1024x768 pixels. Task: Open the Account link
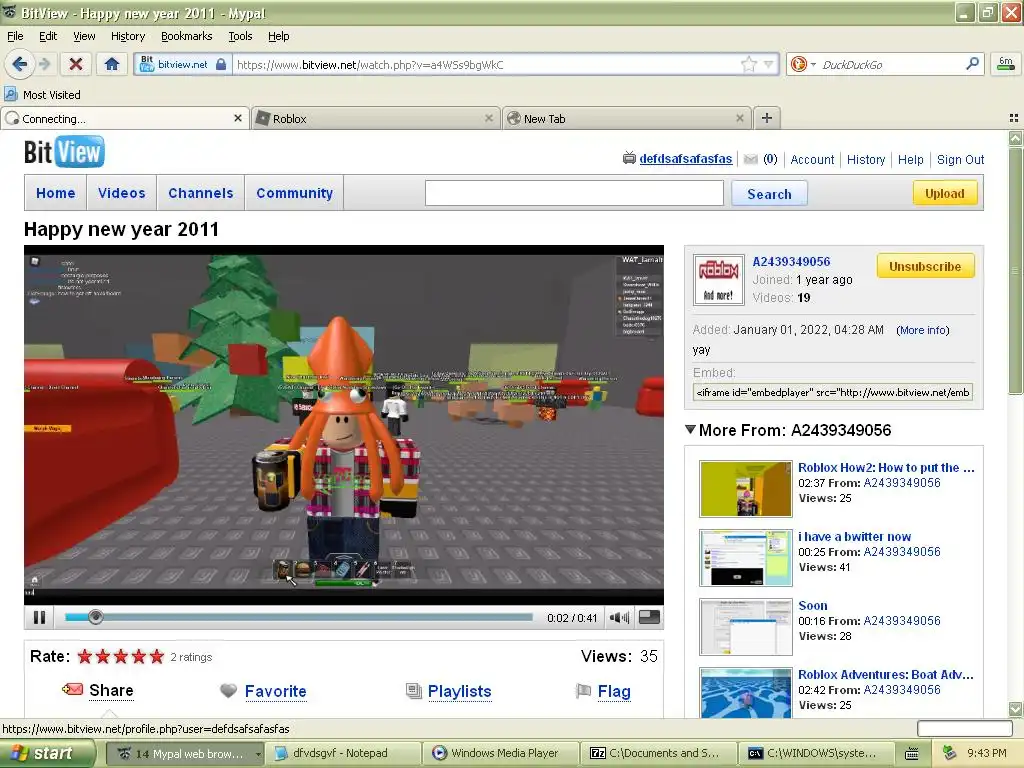click(812, 159)
